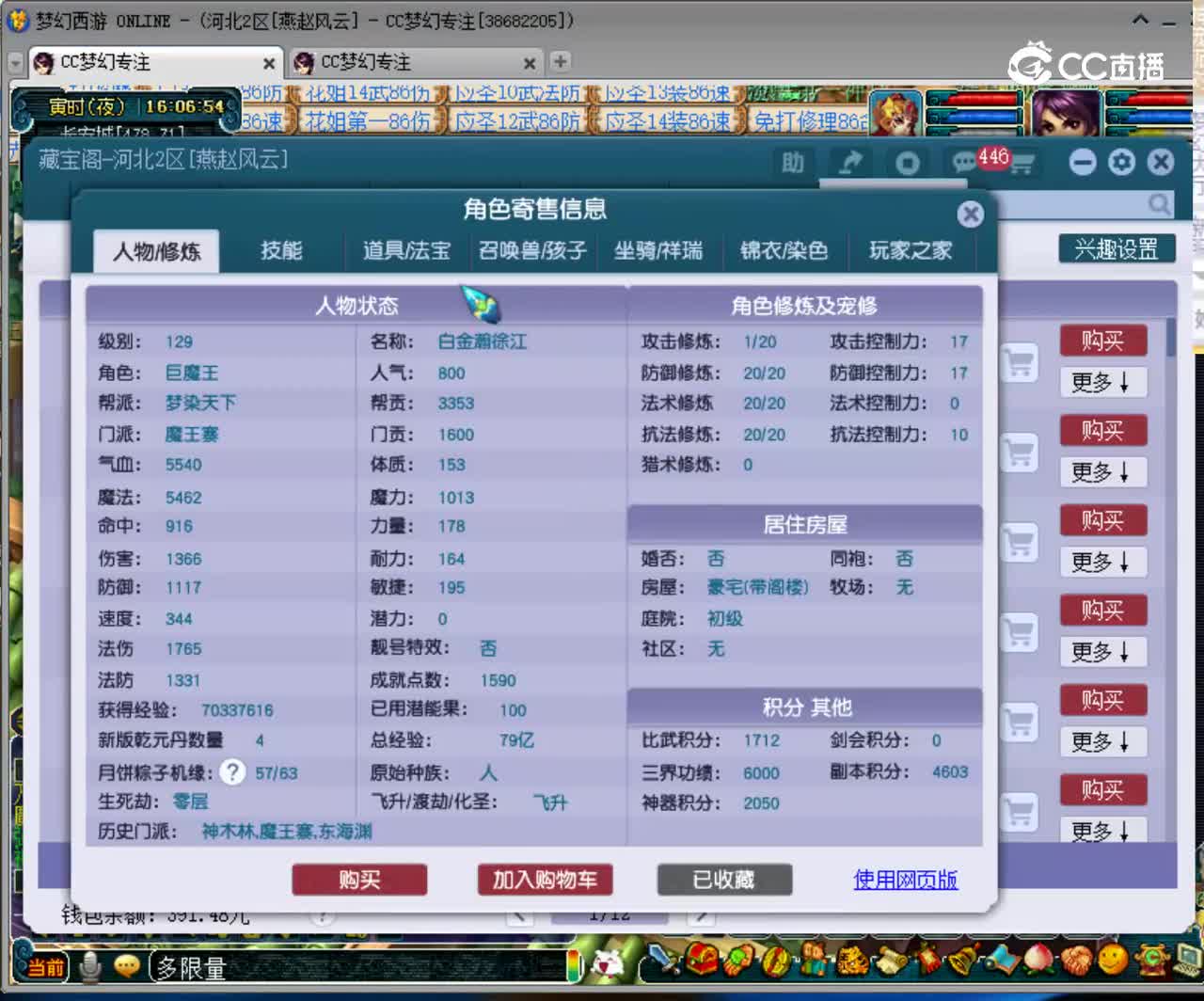Open the 玩家之家 tab
The image size is (1204, 1001).
[x=911, y=250]
